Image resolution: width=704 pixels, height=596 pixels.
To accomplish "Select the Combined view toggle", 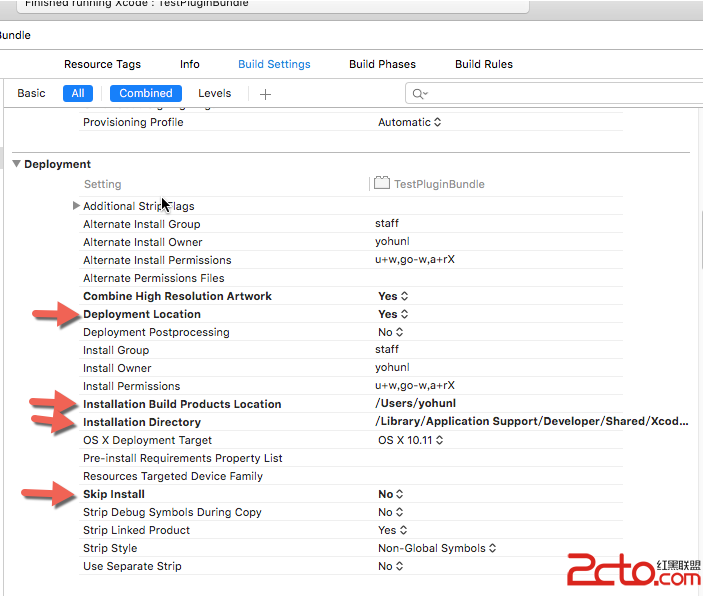I will (146, 93).
